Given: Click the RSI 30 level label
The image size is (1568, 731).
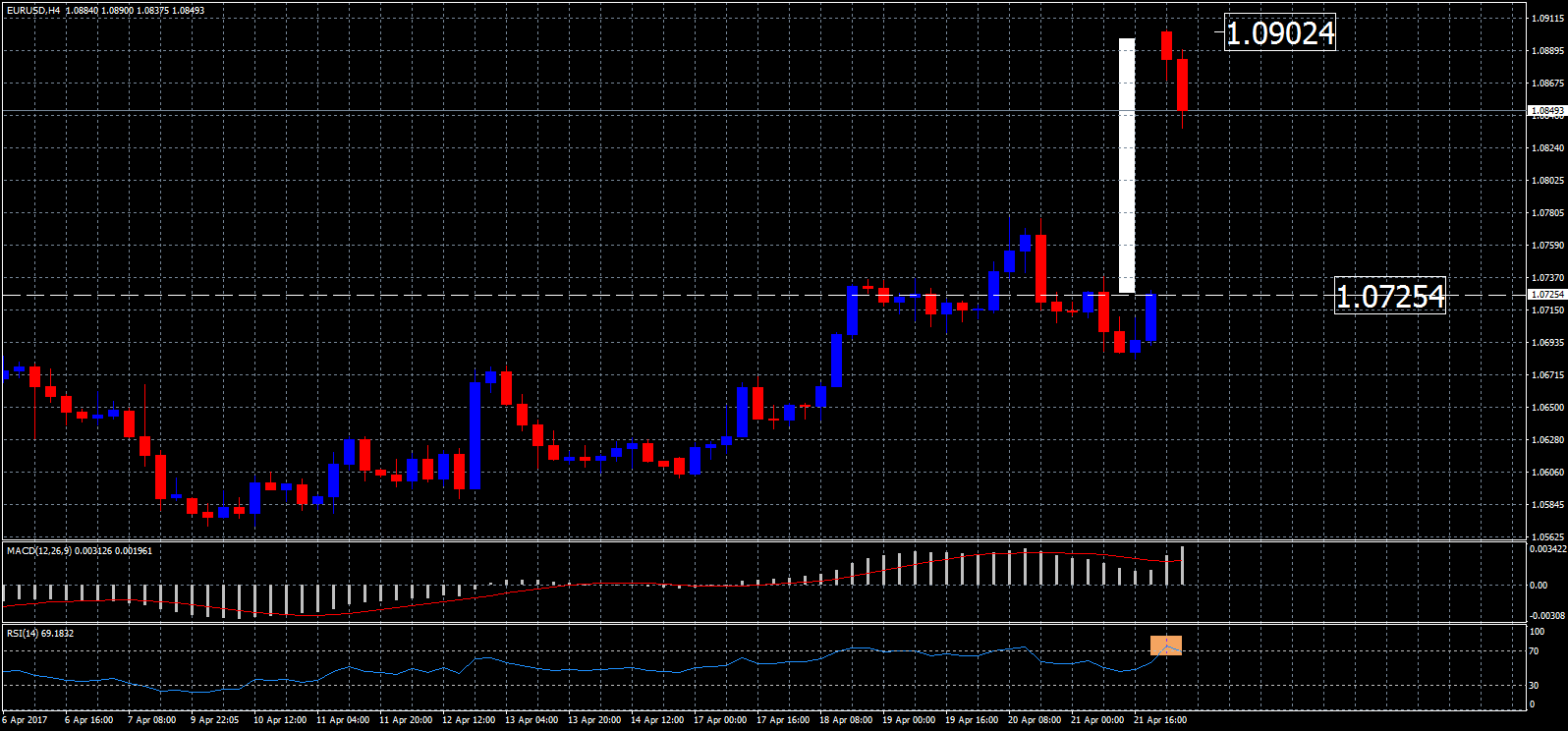Looking at the screenshot, I should (1534, 686).
